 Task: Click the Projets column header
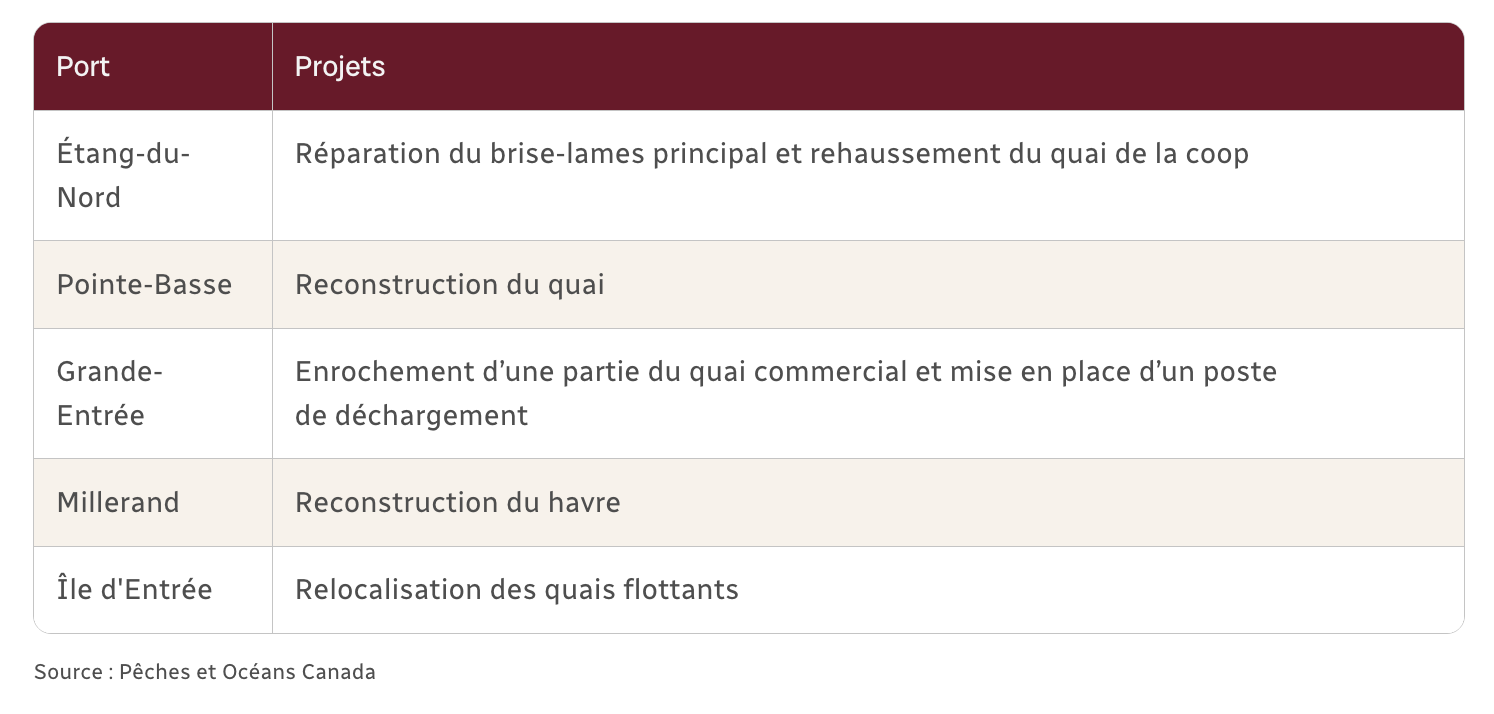(x=868, y=67)
